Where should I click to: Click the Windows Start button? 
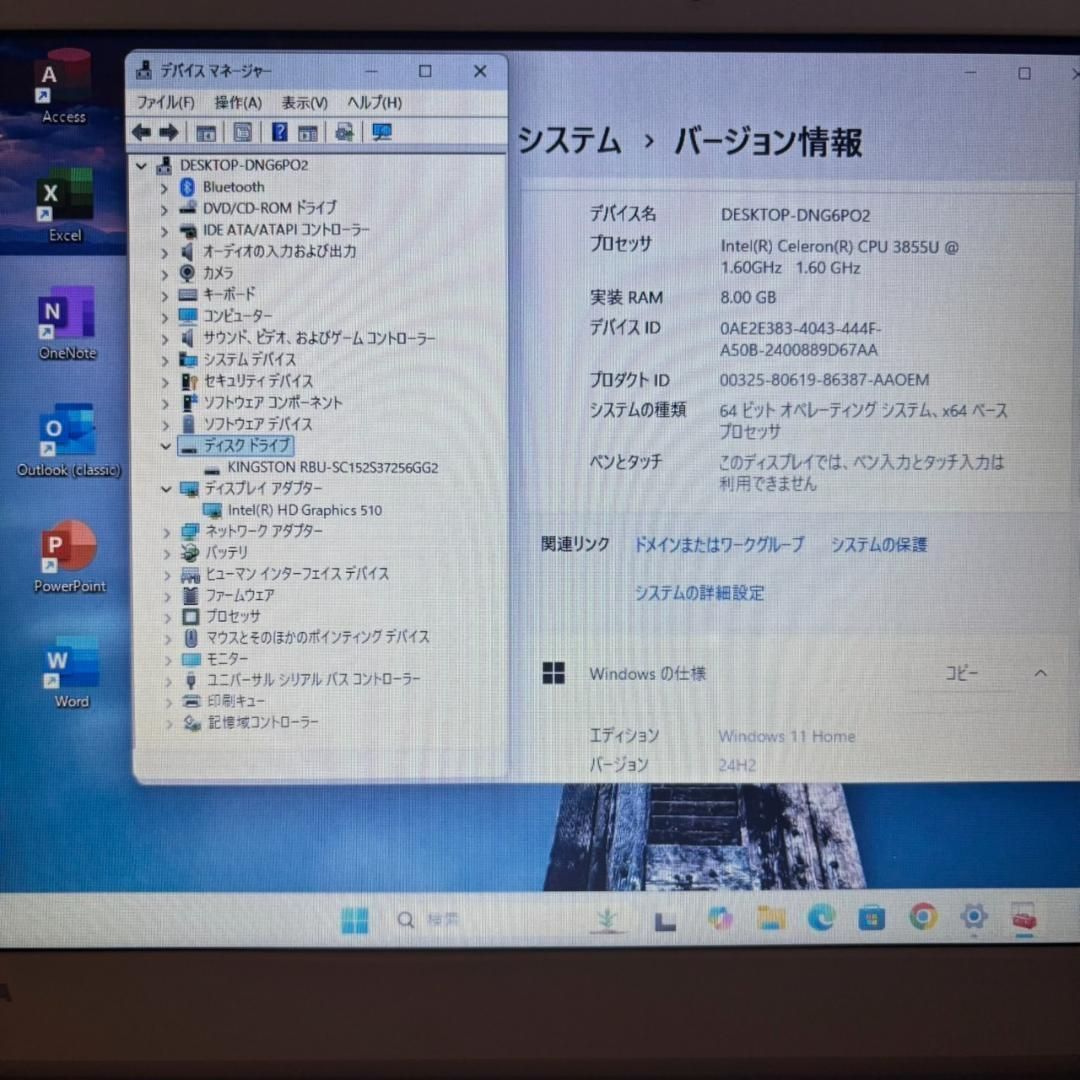(x=354, y=920)
